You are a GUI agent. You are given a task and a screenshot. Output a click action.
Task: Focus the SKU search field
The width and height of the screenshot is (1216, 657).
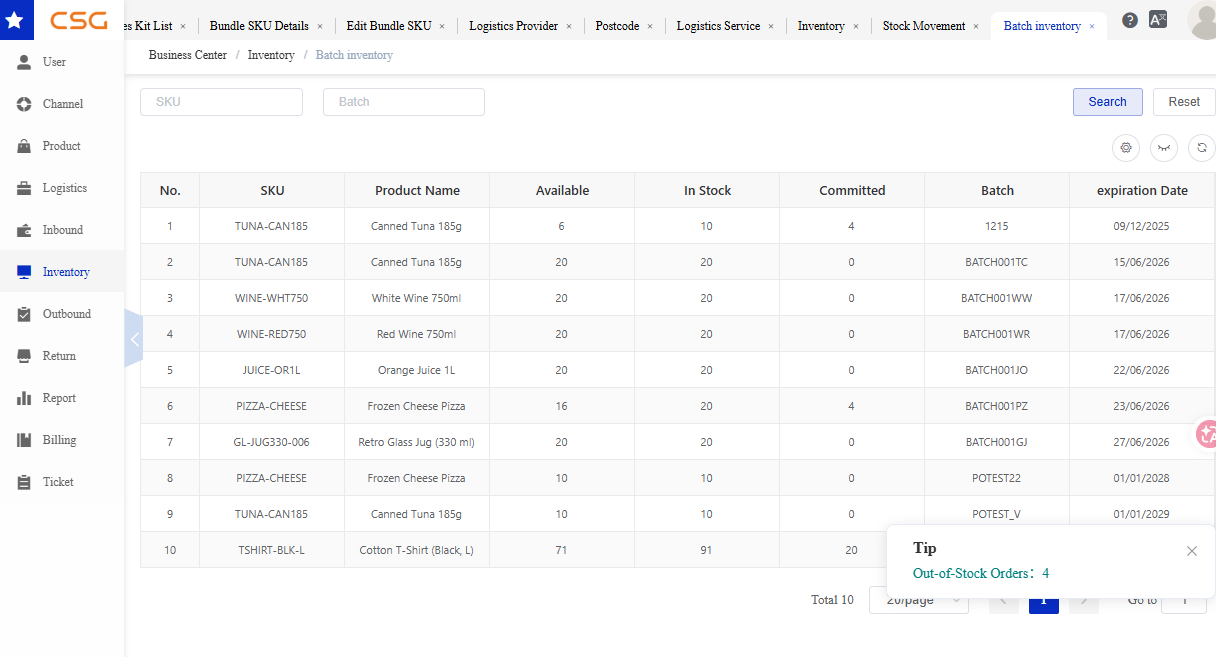pyautogui.click(x=221, y=102)
